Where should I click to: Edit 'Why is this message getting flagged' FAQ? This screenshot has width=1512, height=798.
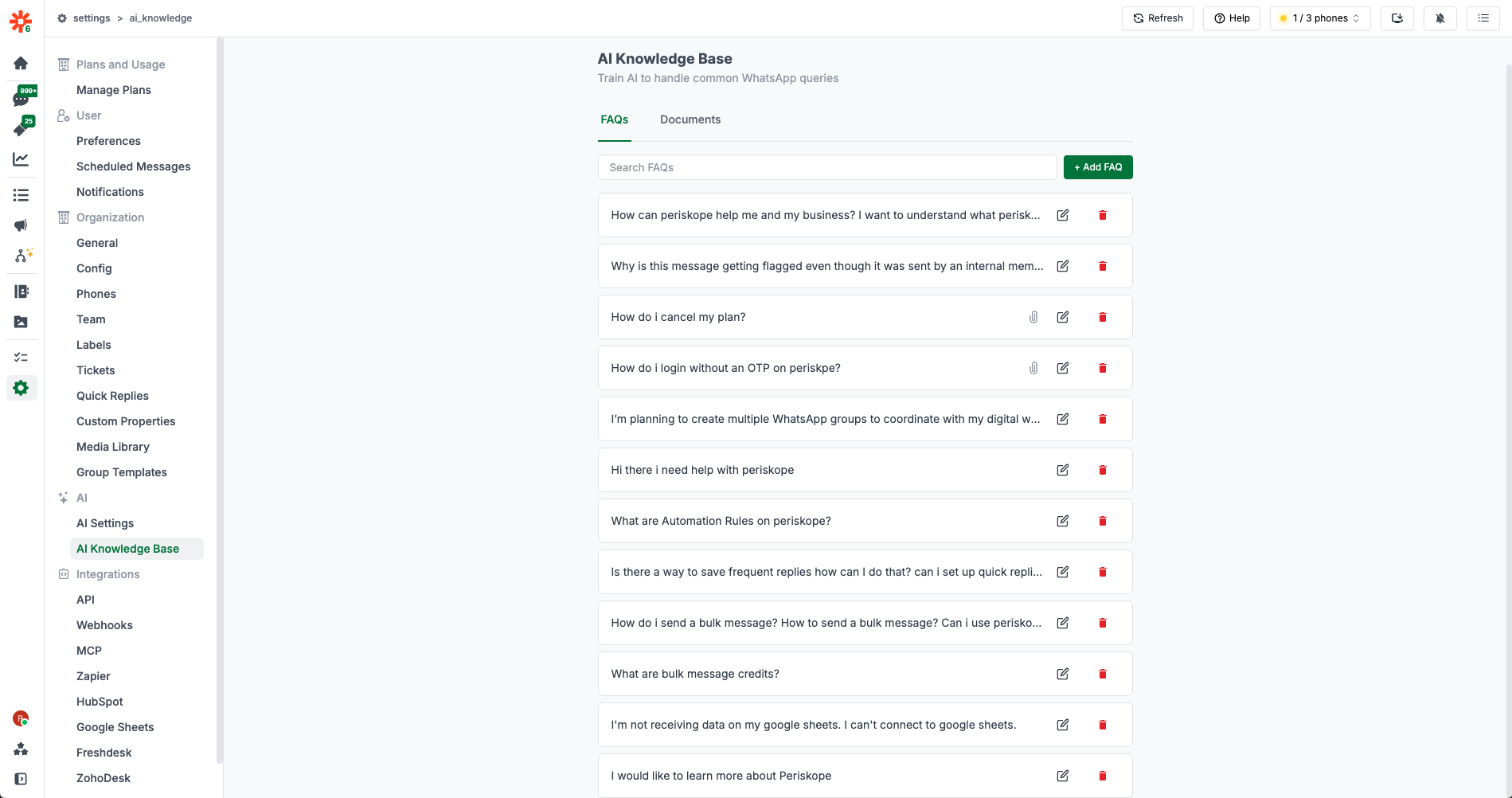click(1062, 266)
